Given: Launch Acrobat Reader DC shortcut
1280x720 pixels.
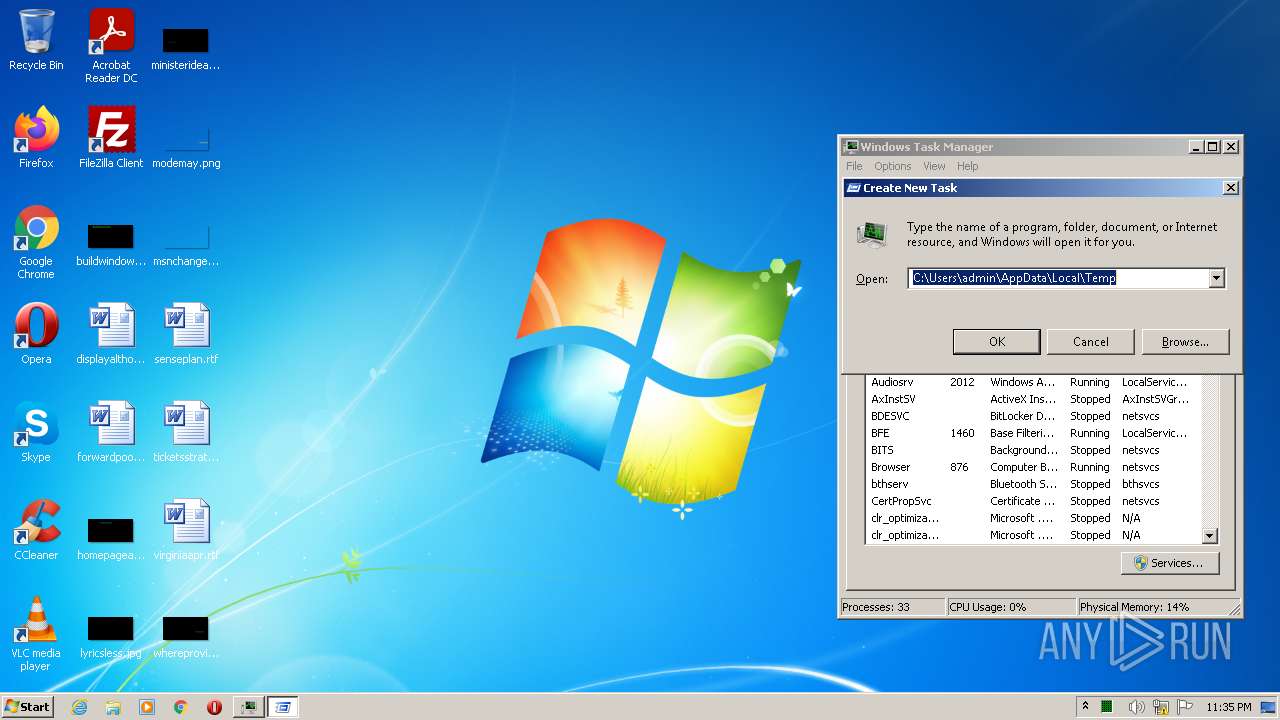Looking at the screenshot, I should 111,46.
